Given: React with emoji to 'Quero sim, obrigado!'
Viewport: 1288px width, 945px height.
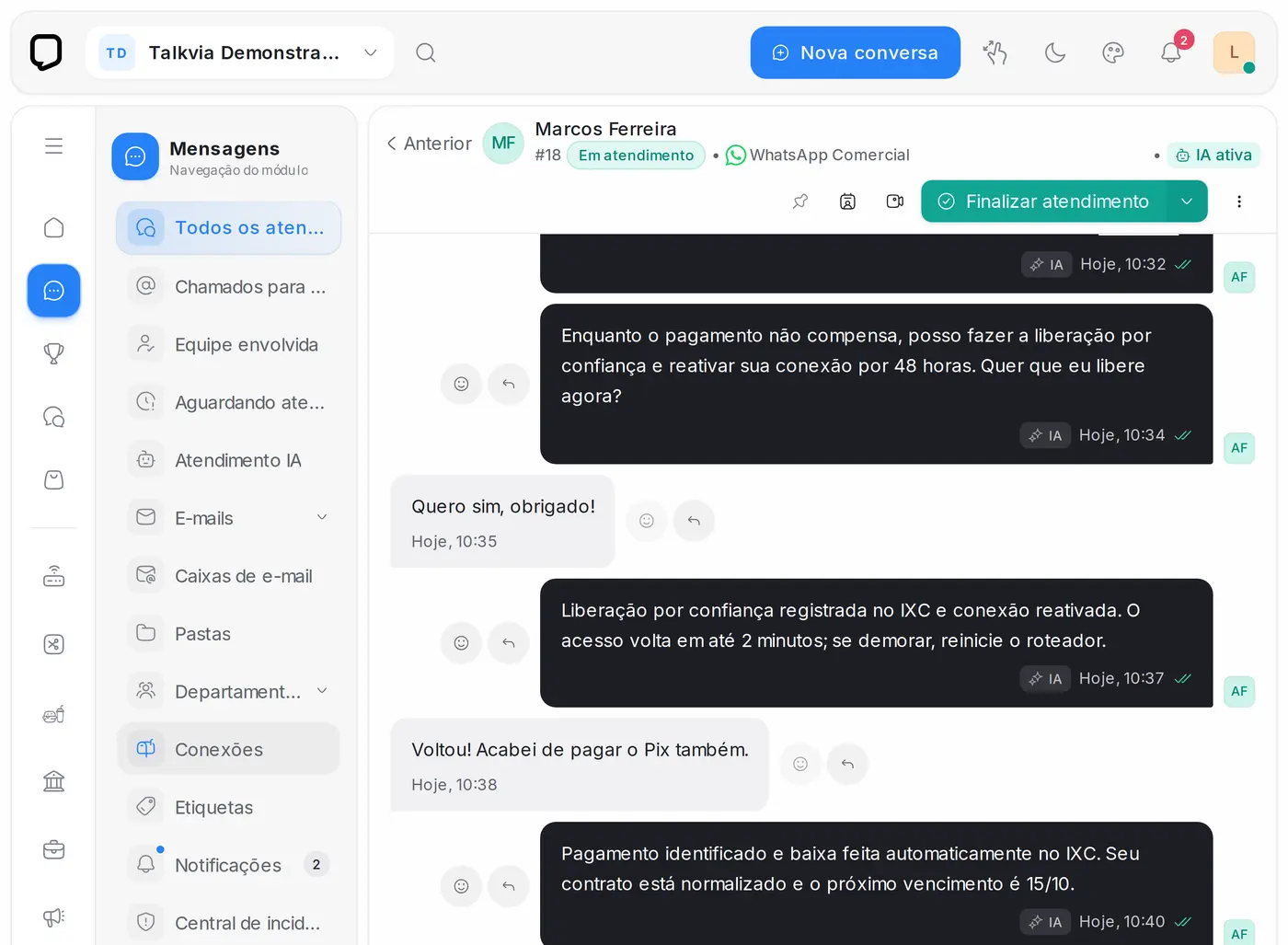Looking at the screenshot, I should coord(647,521).
